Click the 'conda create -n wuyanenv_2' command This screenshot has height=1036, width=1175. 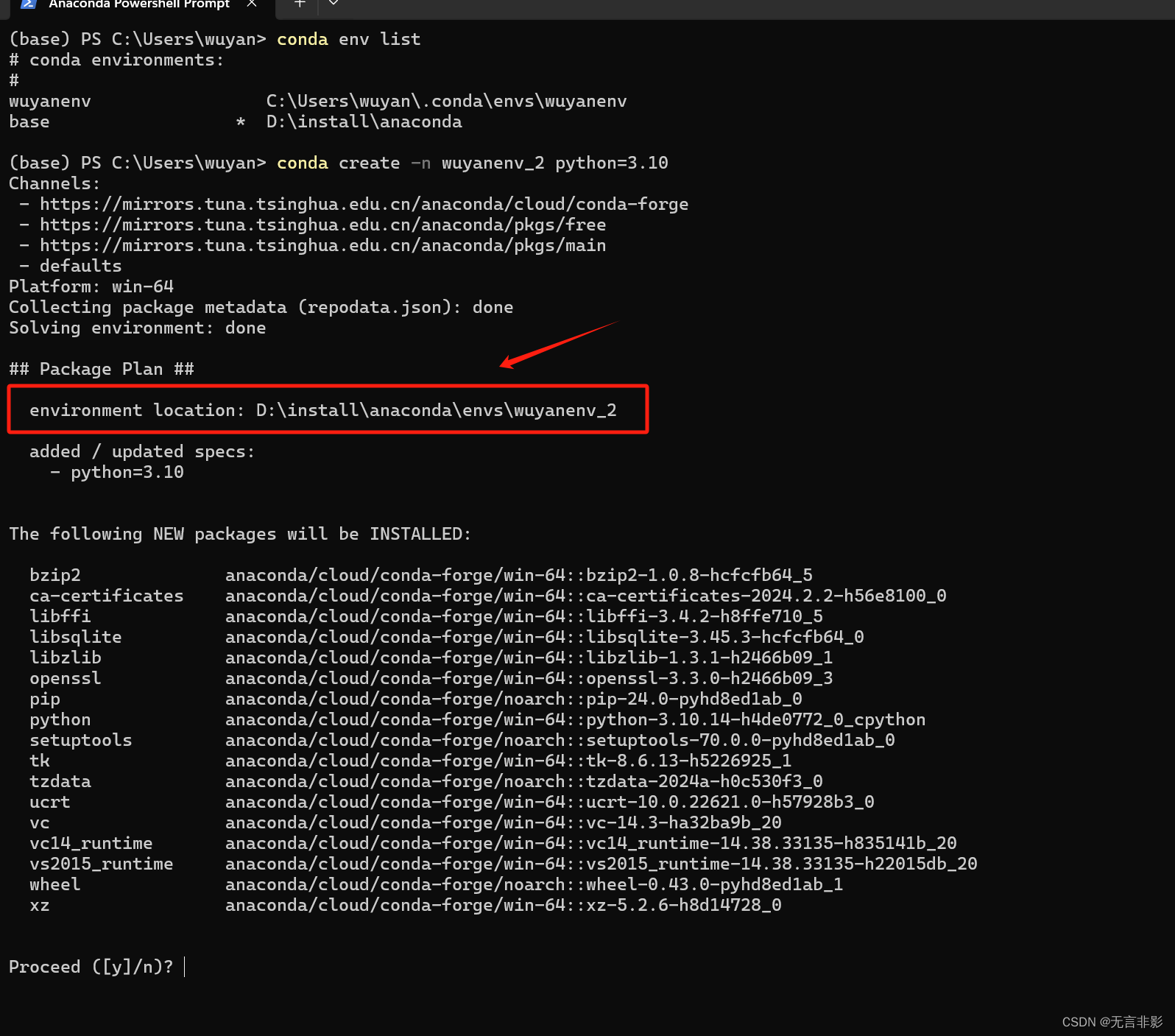pos(411,163)
